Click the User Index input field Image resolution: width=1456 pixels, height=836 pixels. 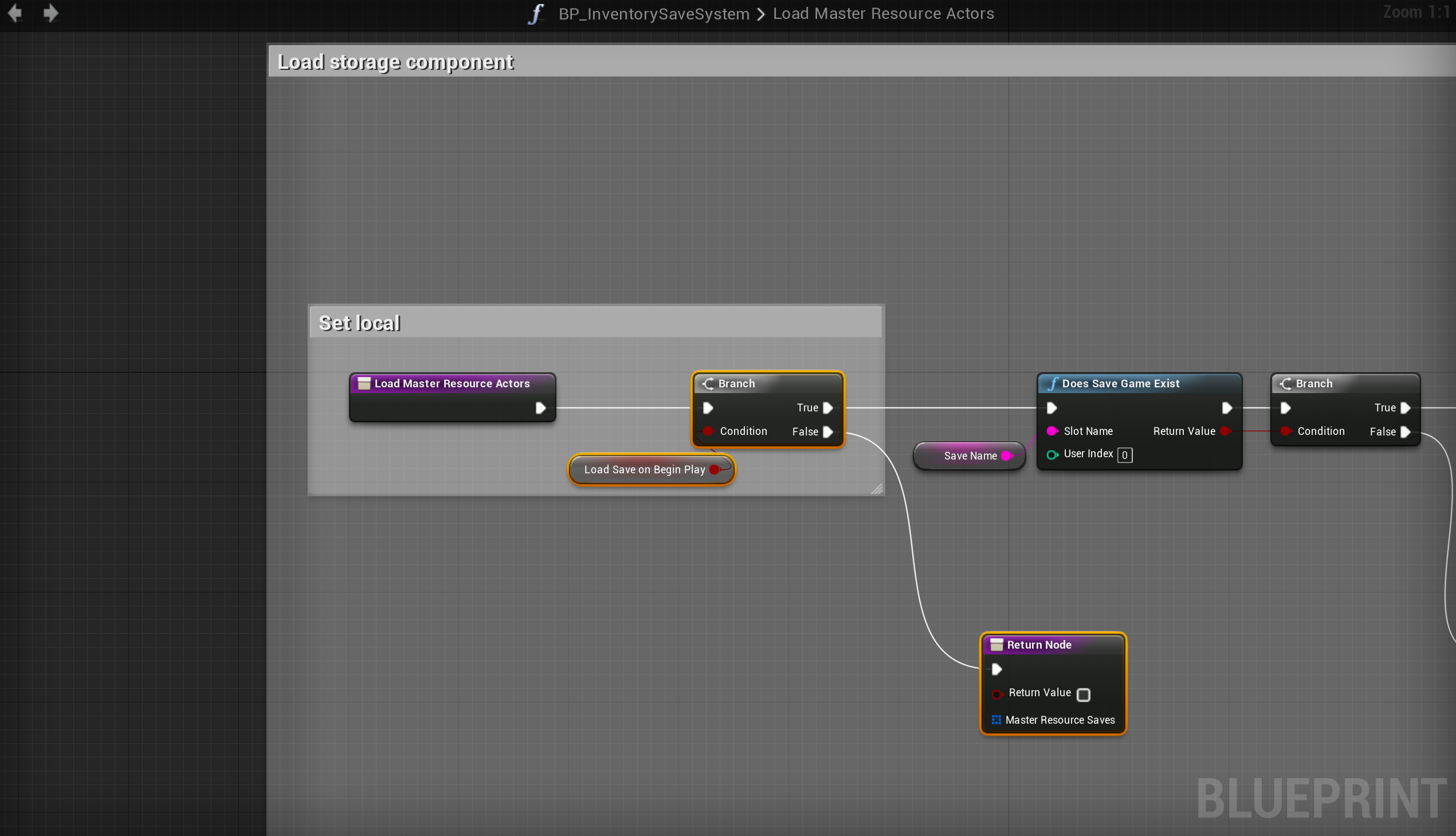click(1124, 455)
